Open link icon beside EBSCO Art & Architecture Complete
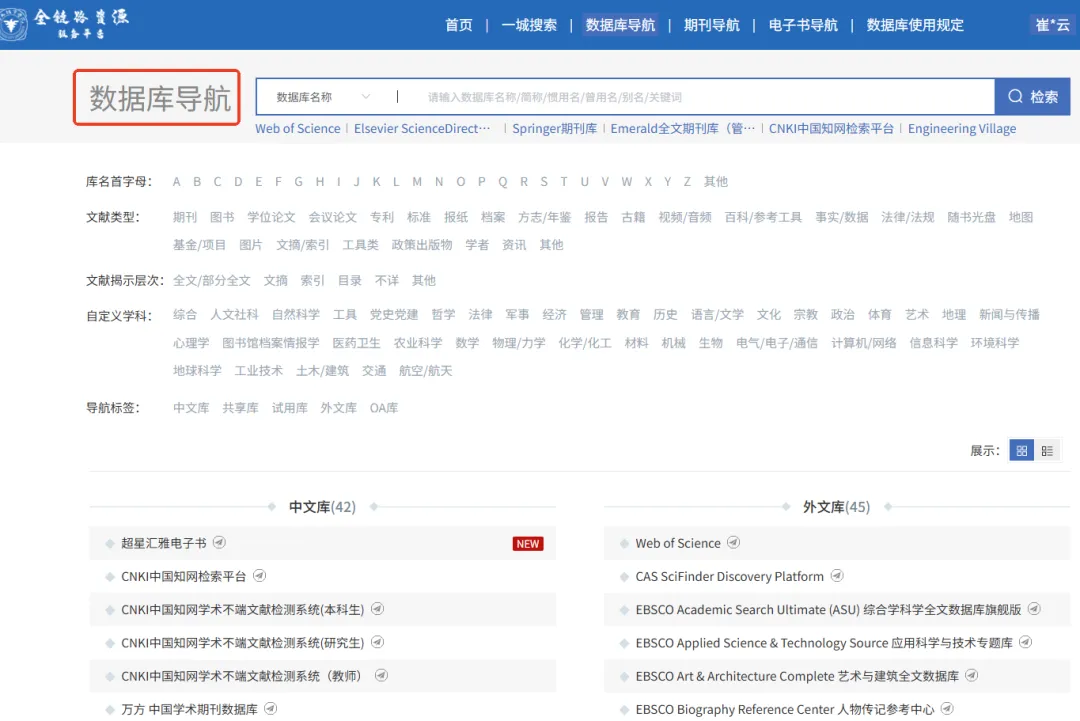1080x721 pixels. point(971,676)
